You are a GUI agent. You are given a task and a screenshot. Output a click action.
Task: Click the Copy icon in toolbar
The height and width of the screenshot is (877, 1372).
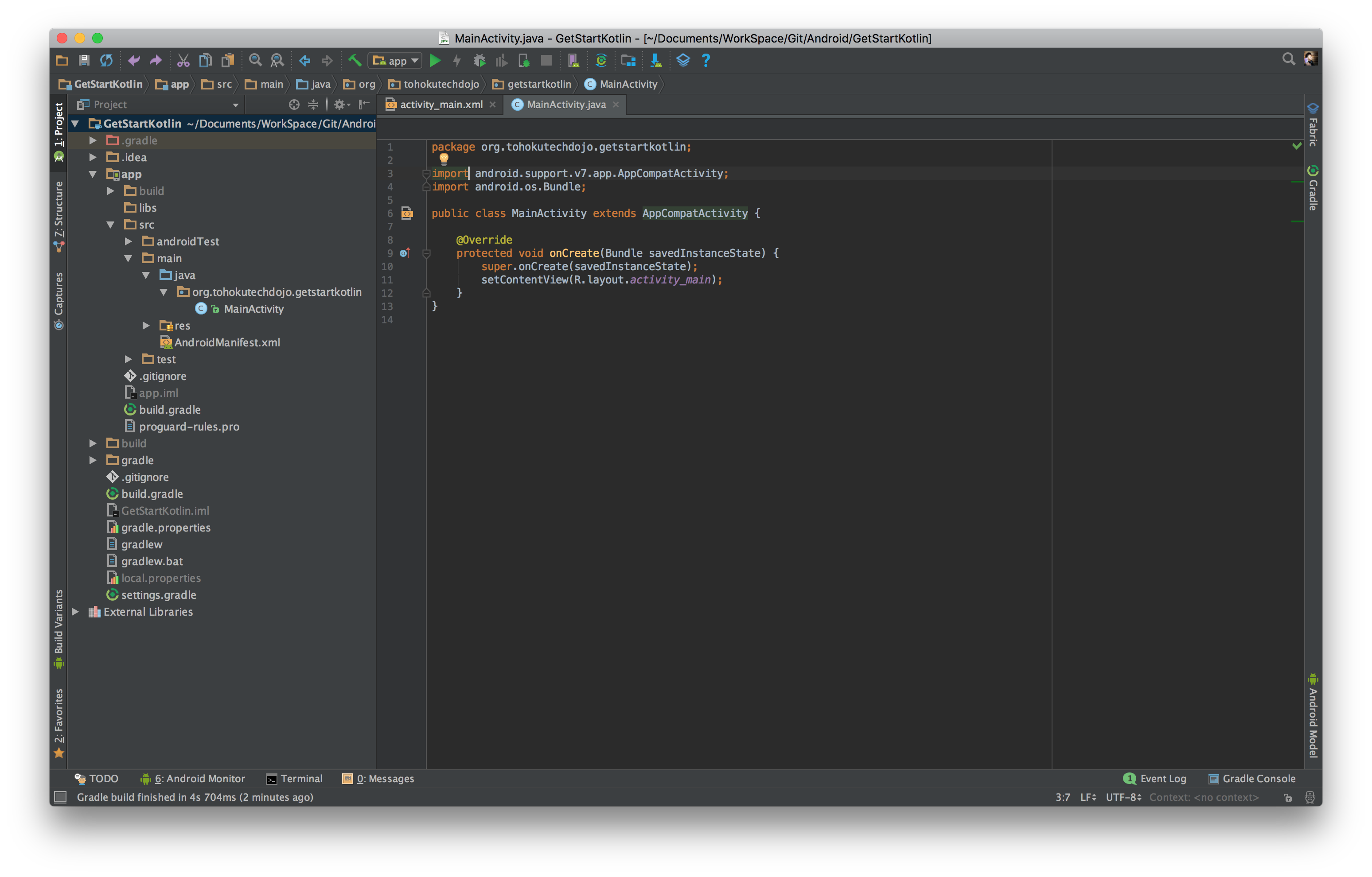[205, 60]
